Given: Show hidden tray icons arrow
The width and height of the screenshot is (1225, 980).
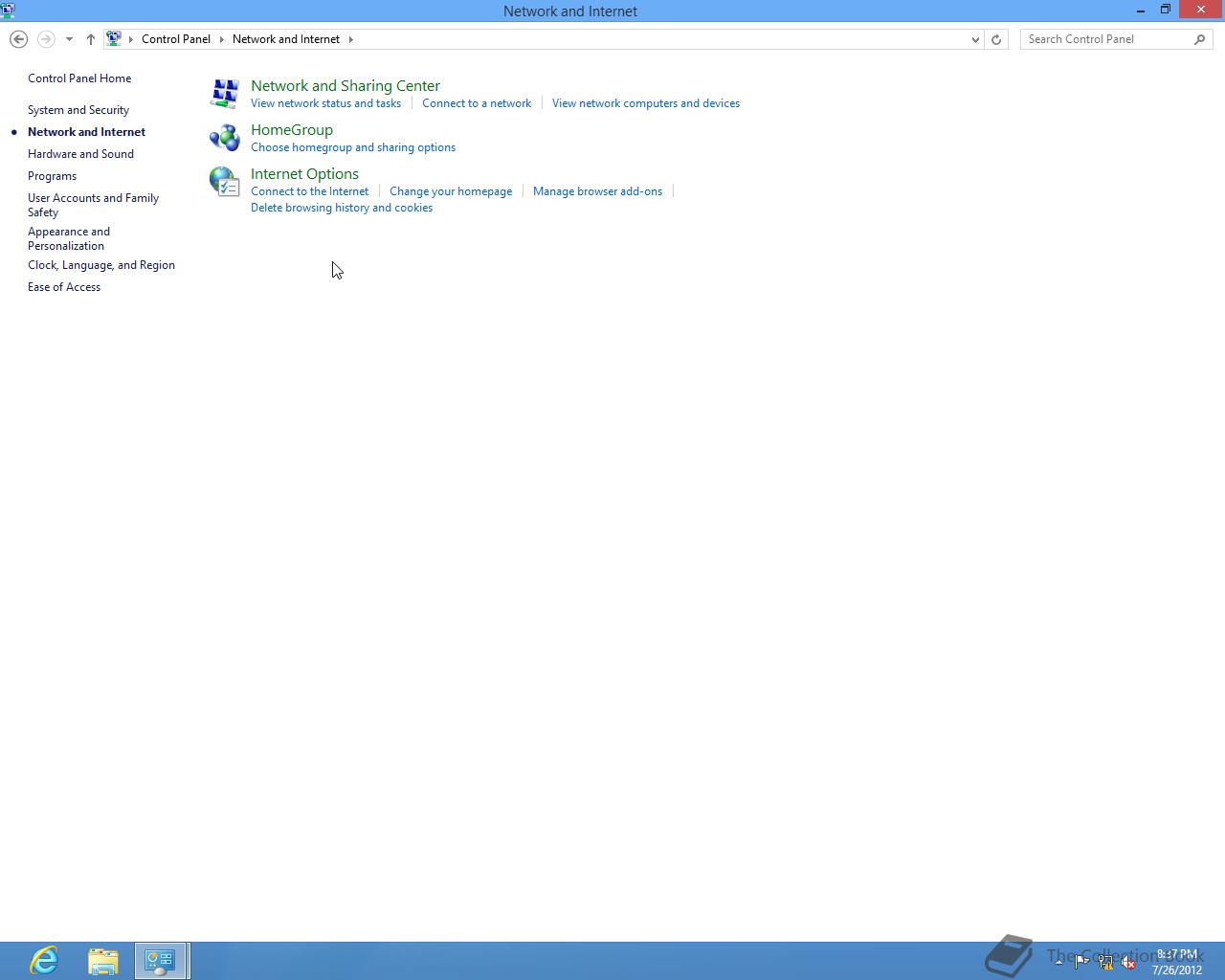Looking at the screenshot, I should coord(1058,962).
